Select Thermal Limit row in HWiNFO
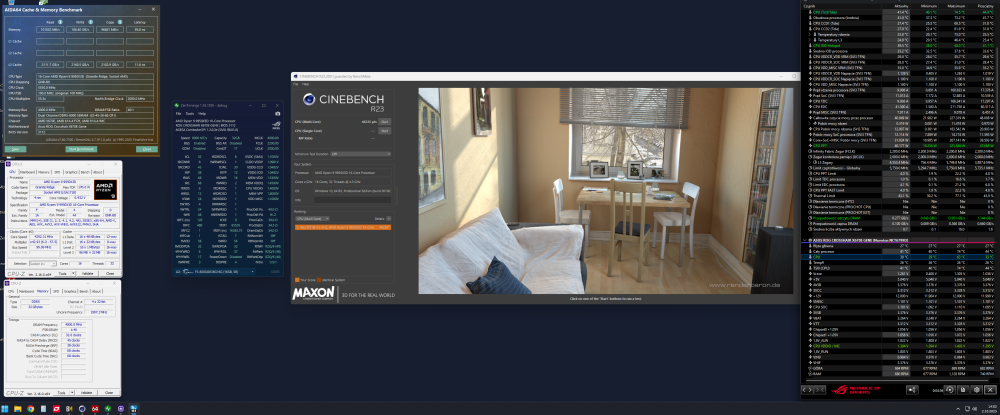Screen dimensions: 1000x415 [x=899, y=196]
